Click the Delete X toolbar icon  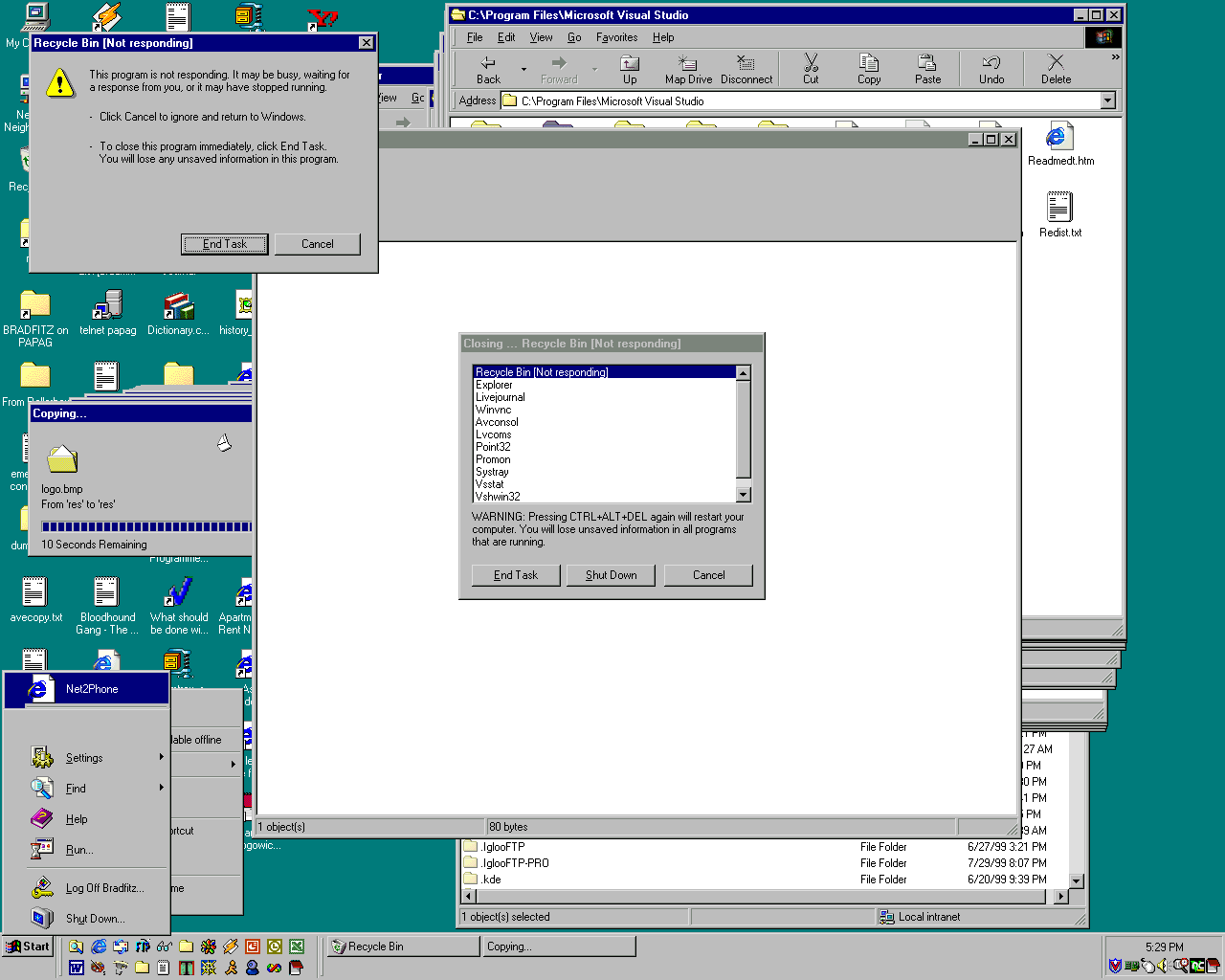pos(1056,70)
